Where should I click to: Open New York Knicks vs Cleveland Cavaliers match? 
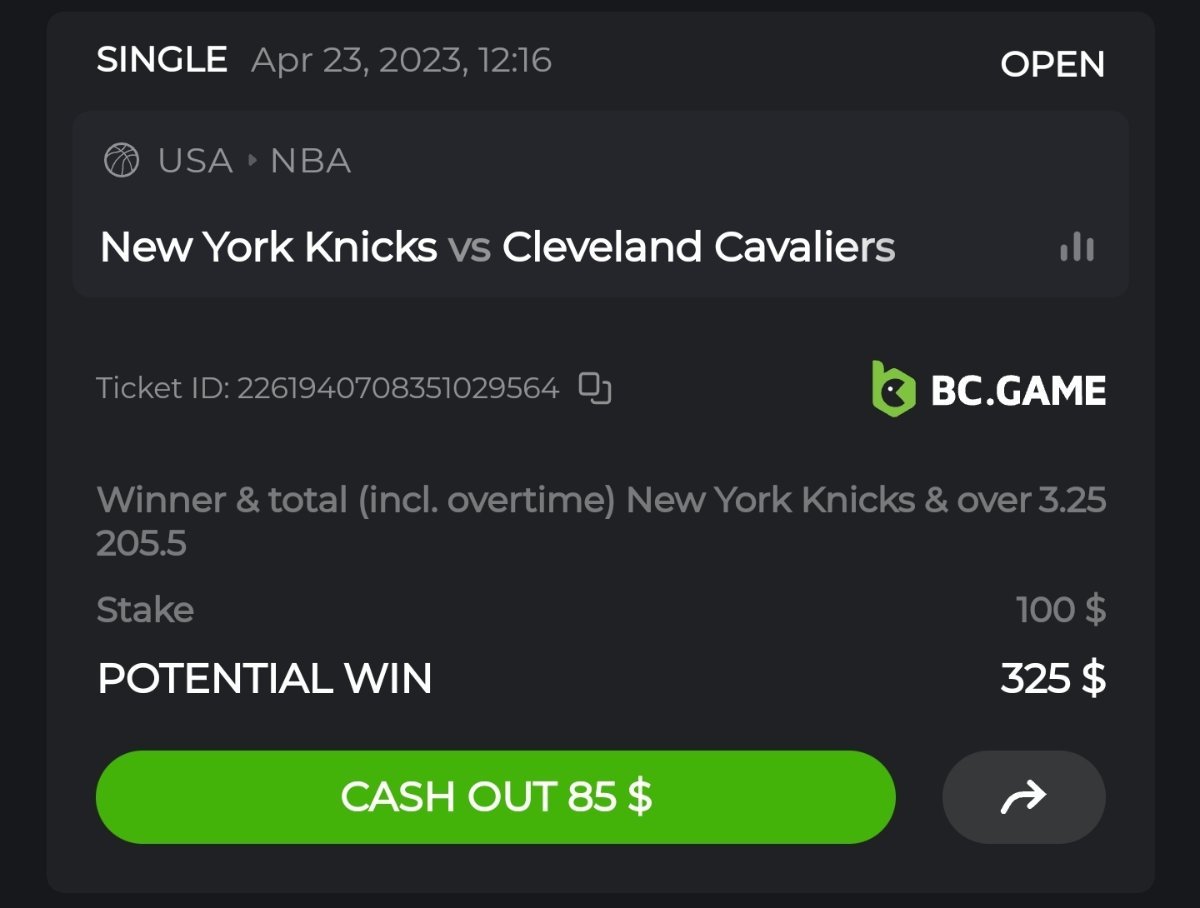(497, 247)
